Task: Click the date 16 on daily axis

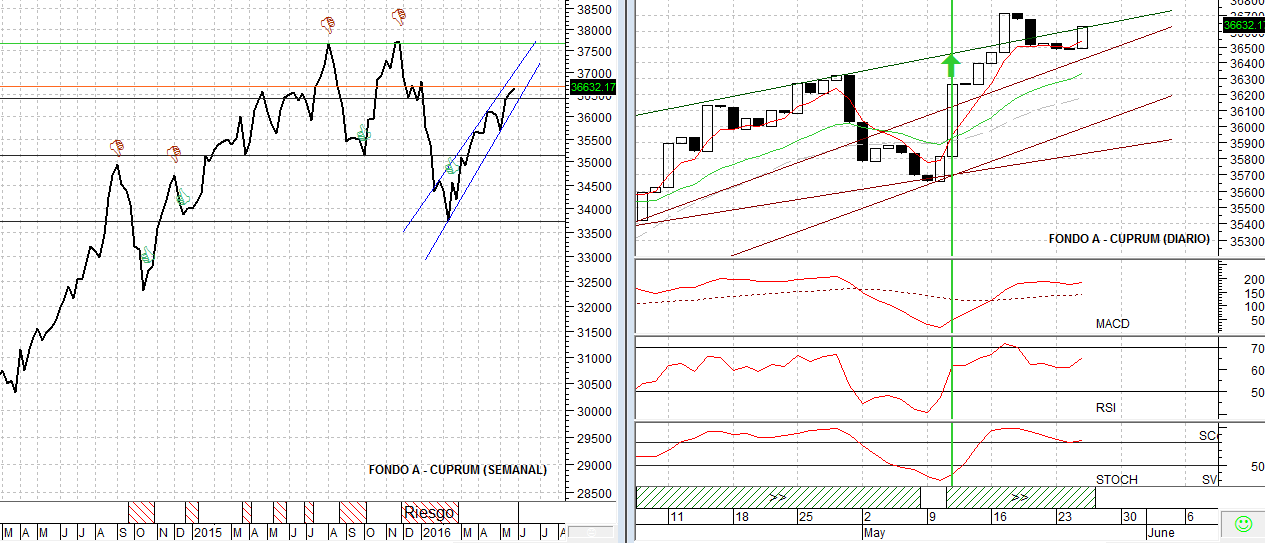Action: click(x=999, y=517)
